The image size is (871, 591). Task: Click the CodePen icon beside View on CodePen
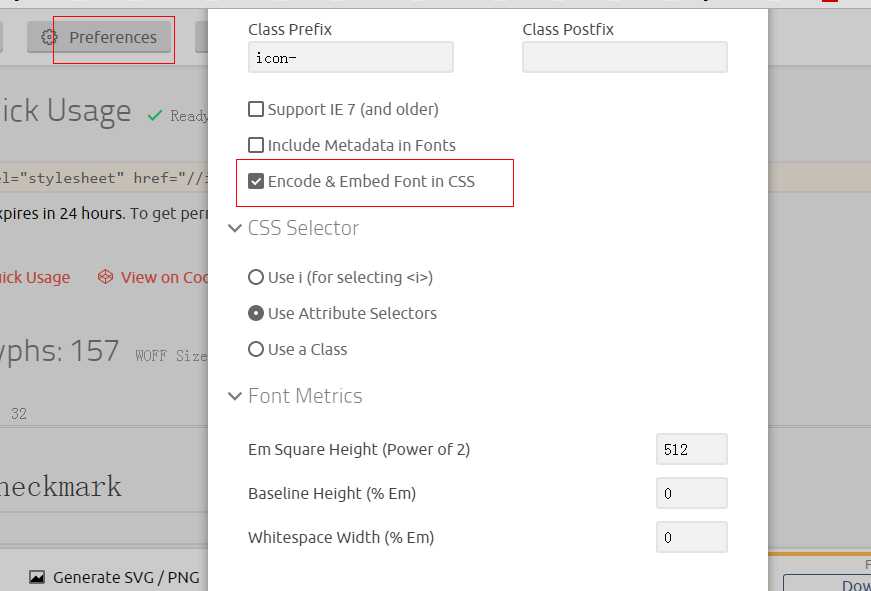(x=106, y=277)
